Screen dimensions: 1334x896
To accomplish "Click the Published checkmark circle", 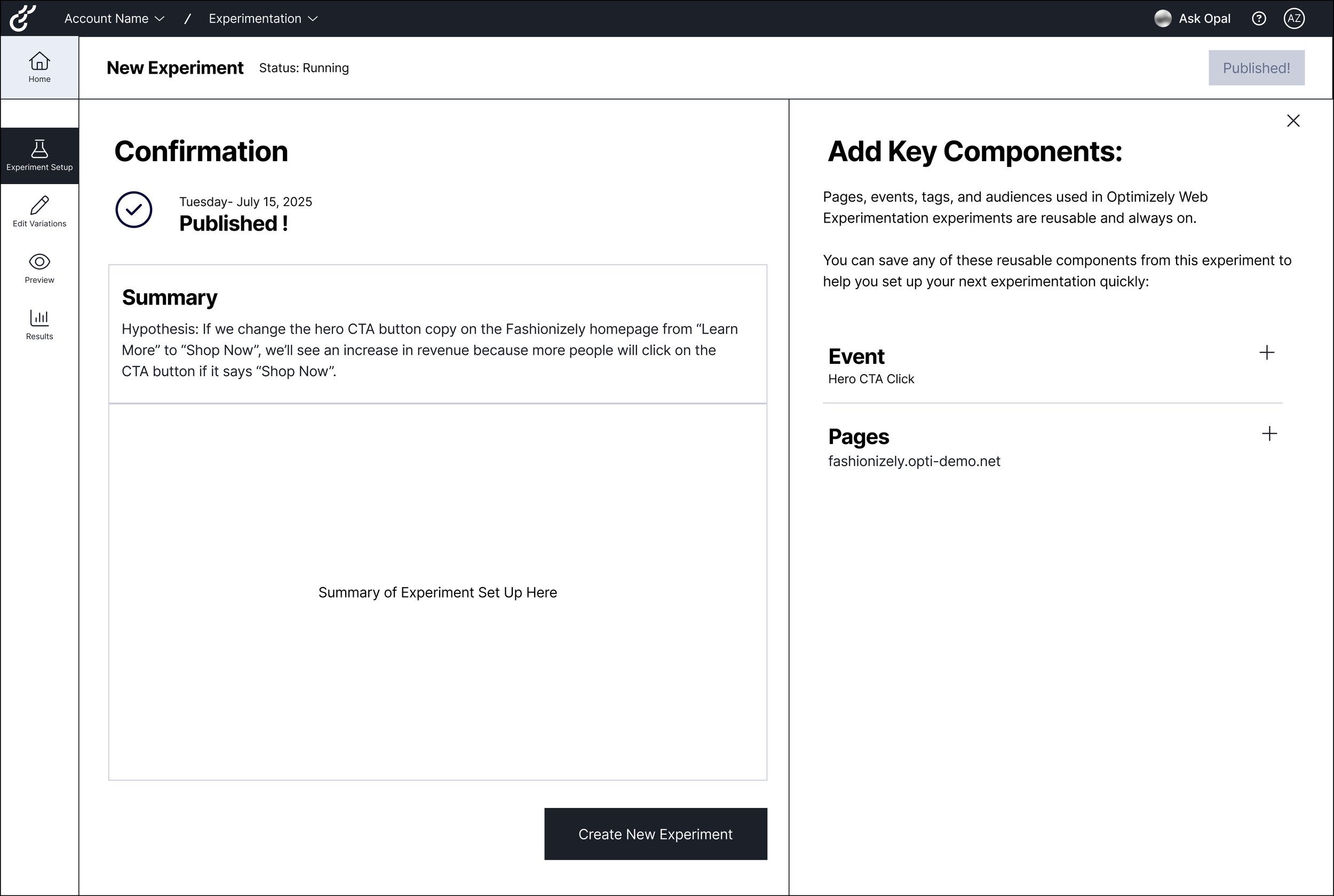I will click(x=134, y=210).
